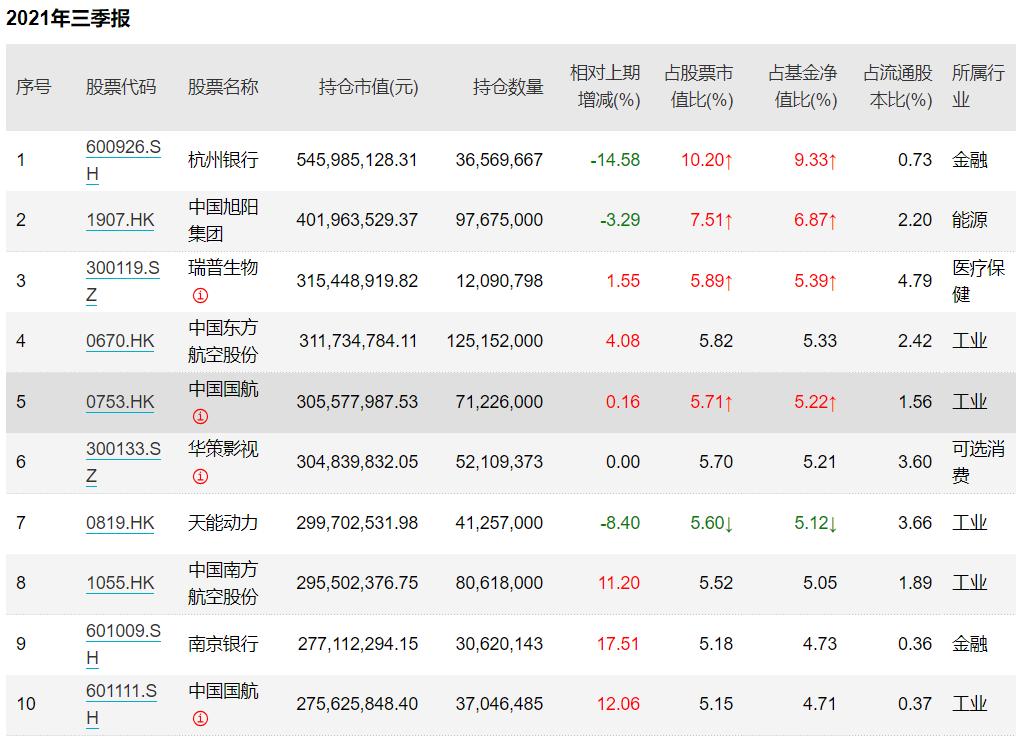Select stock name 南京银行
Viewport: 1016px width, 738px height.
coord(223,644)
